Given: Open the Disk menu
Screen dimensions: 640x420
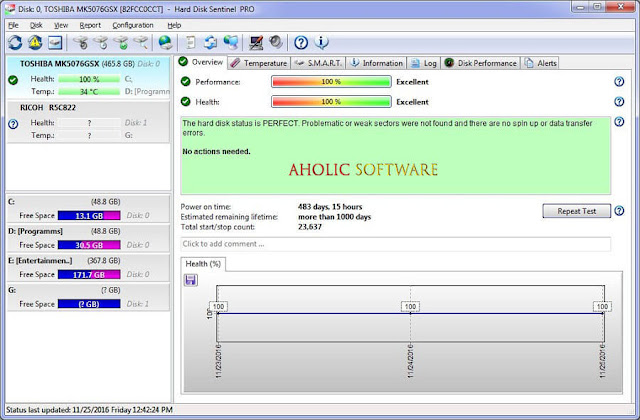Looking at the screenshot, I should point(36,25).
